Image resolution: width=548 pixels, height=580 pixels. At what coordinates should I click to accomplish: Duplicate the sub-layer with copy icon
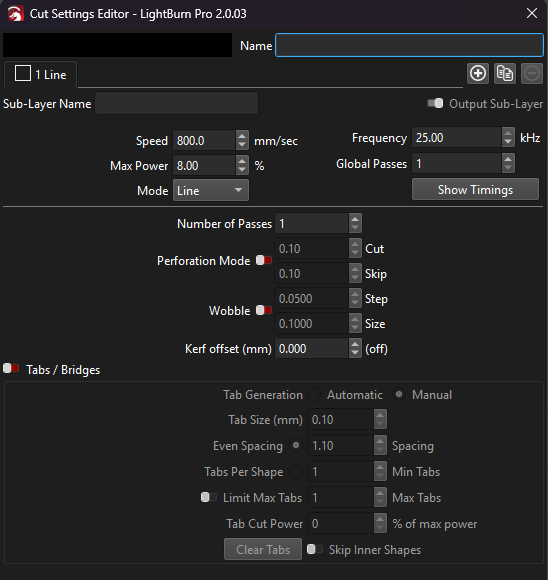point(505,74)
